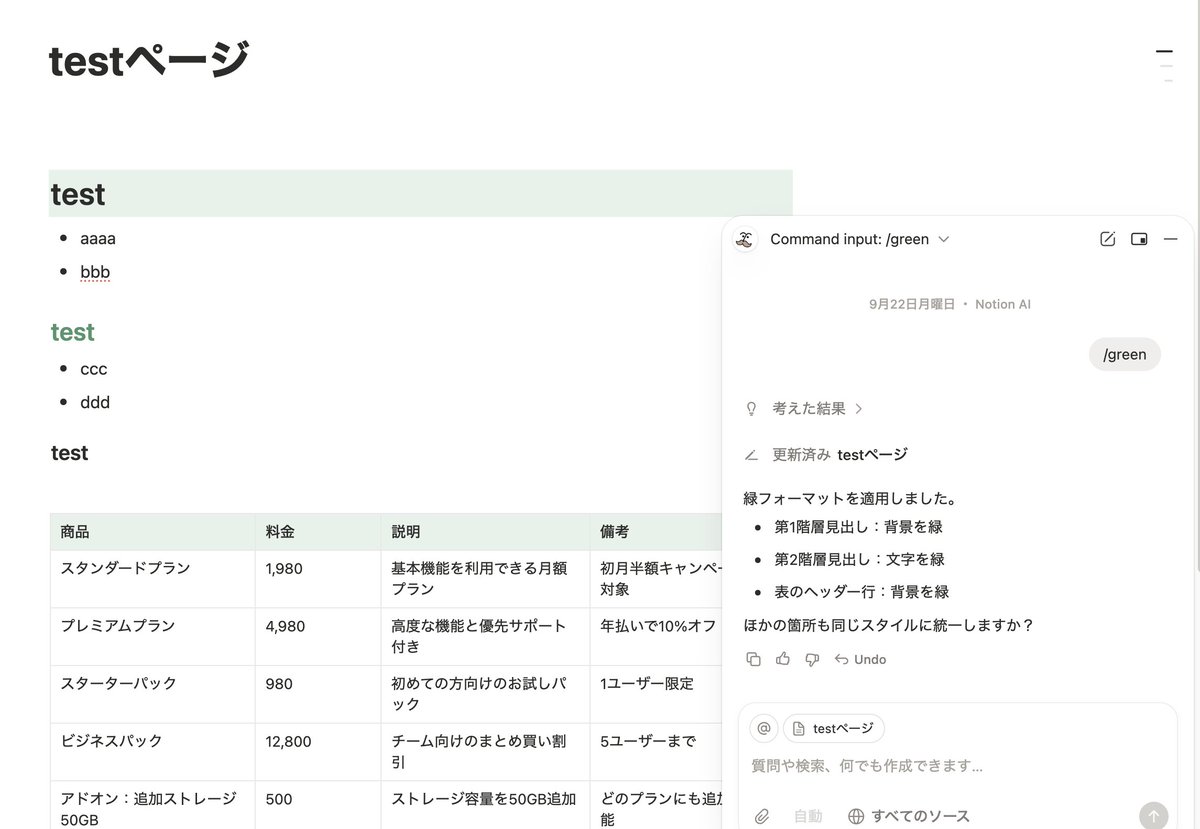Click the globe icon next to すべてのソース

pos(857,815)
